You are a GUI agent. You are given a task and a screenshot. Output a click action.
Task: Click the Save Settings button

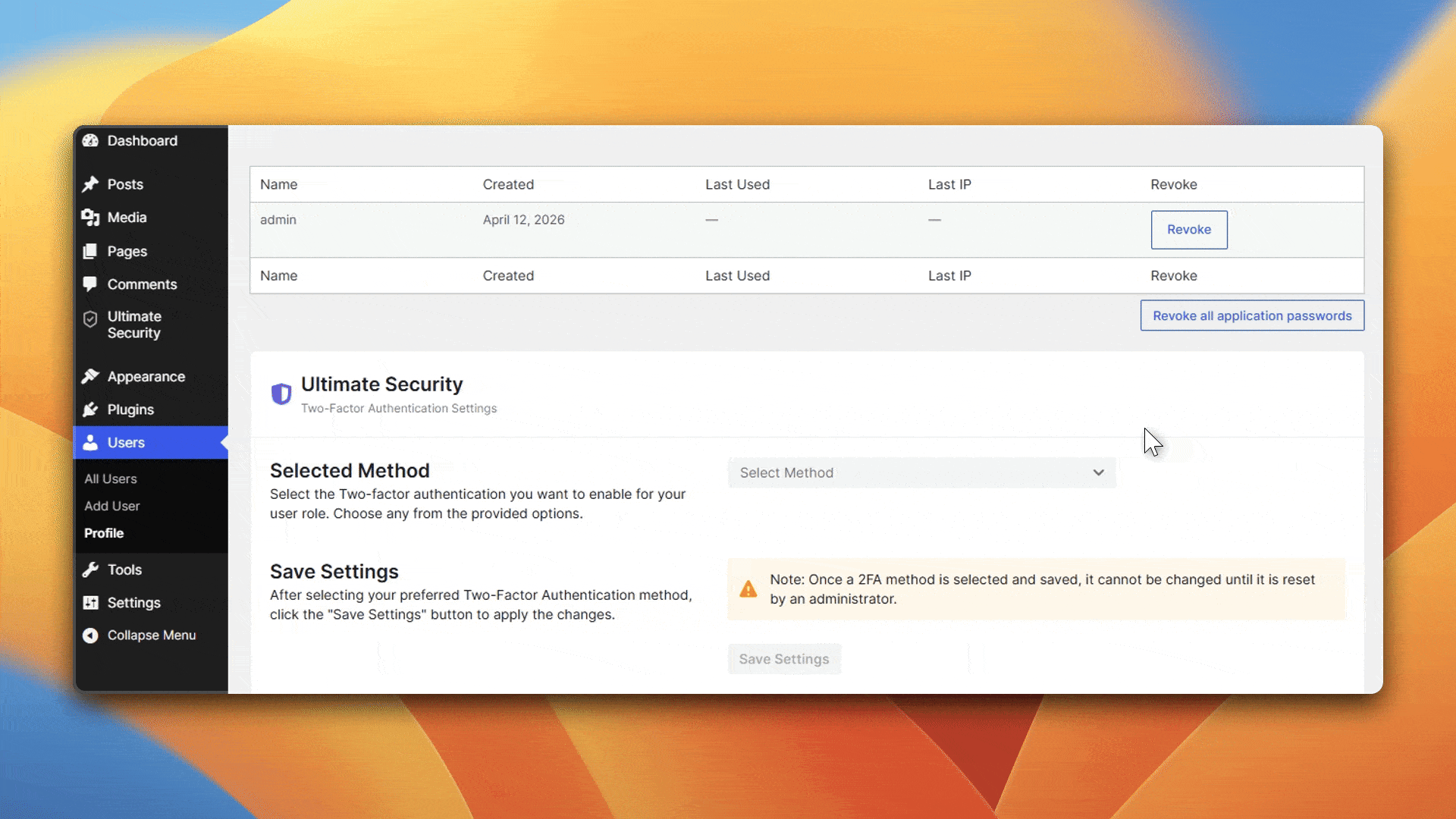[784, 659]
